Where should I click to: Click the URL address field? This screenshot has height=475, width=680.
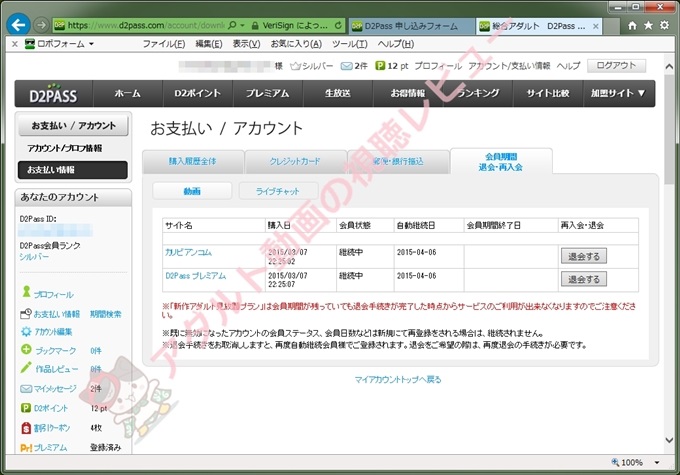coord(146,26)
